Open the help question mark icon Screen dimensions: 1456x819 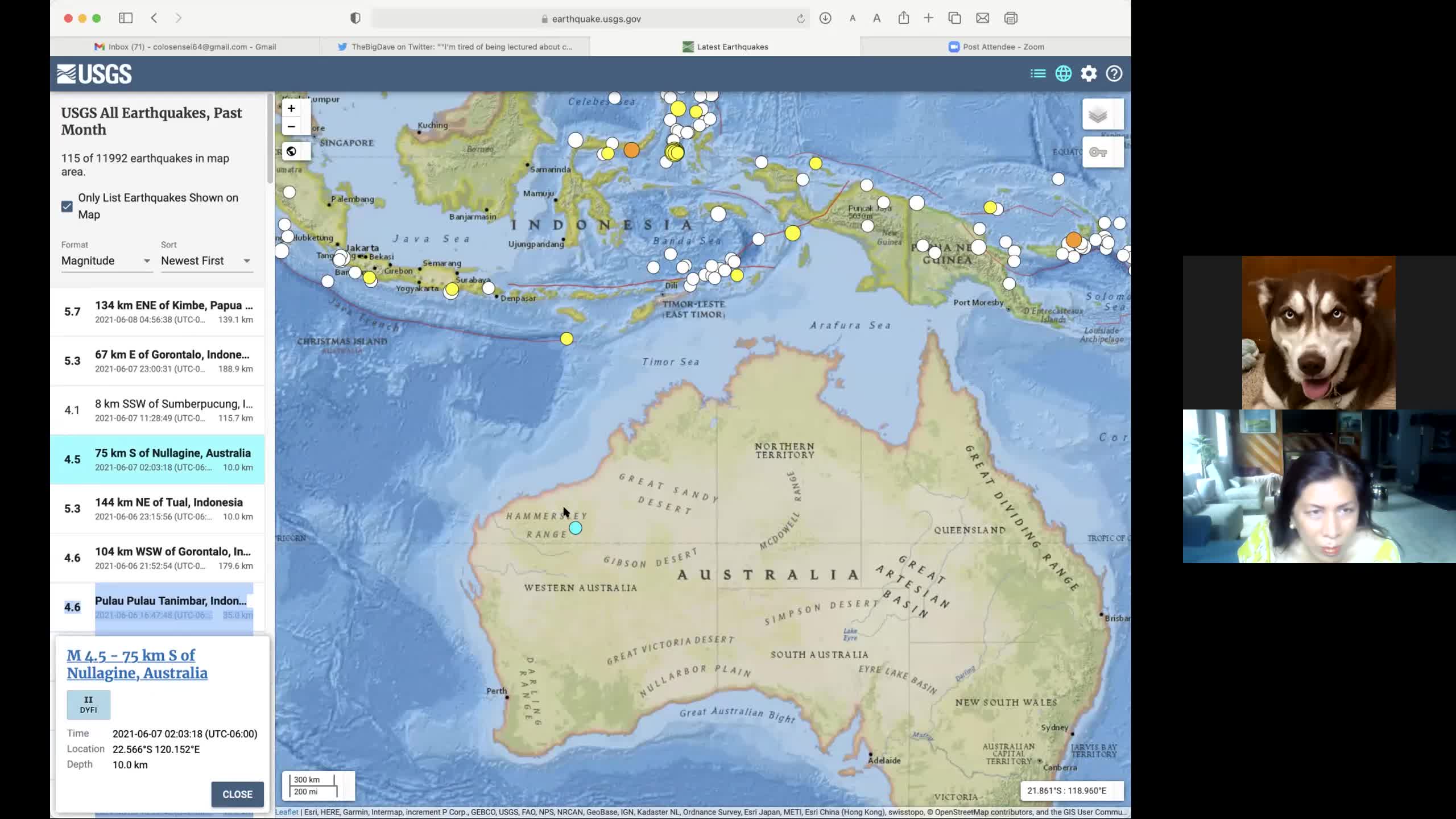click(1114, 73)
